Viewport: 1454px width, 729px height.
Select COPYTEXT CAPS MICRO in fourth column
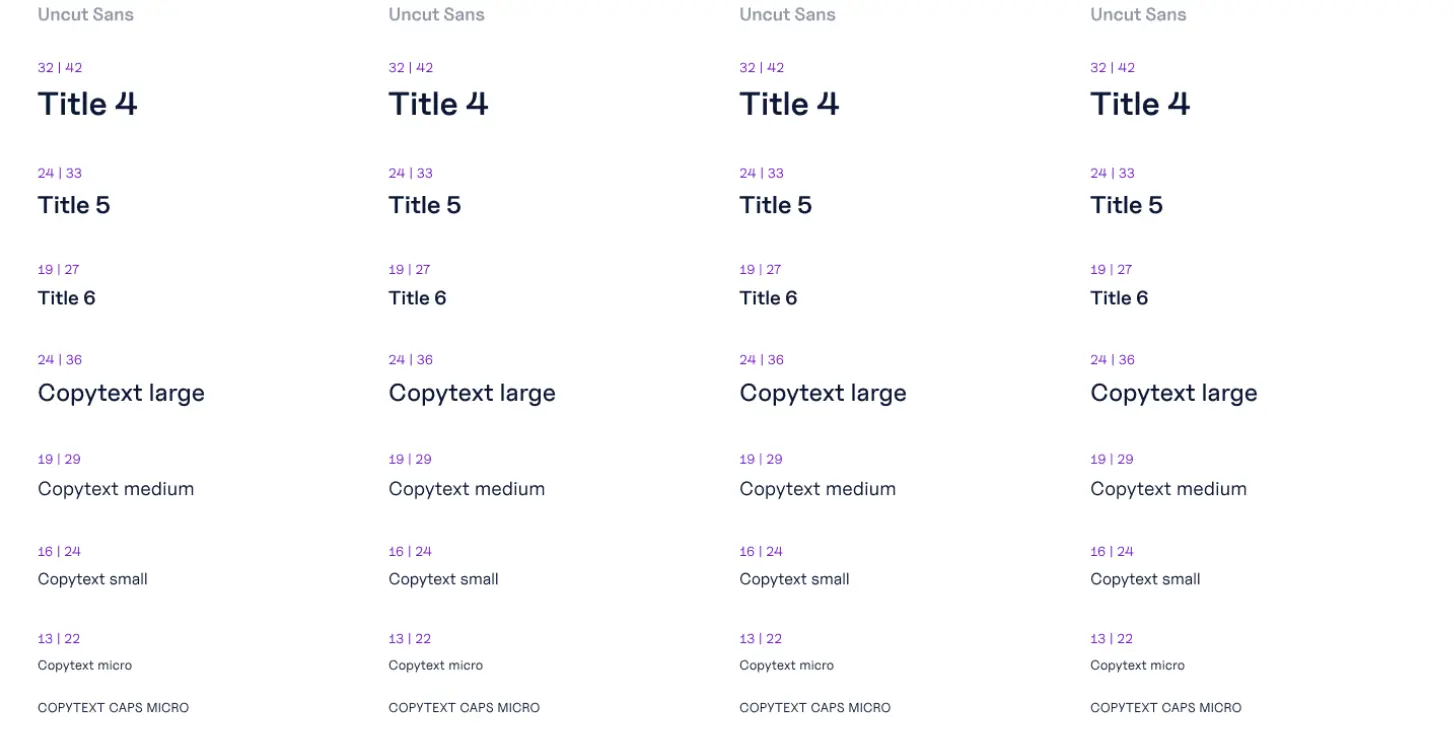1166,708
